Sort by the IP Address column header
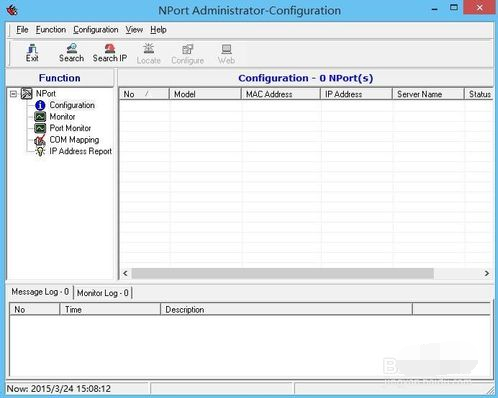 click(356, 94)
